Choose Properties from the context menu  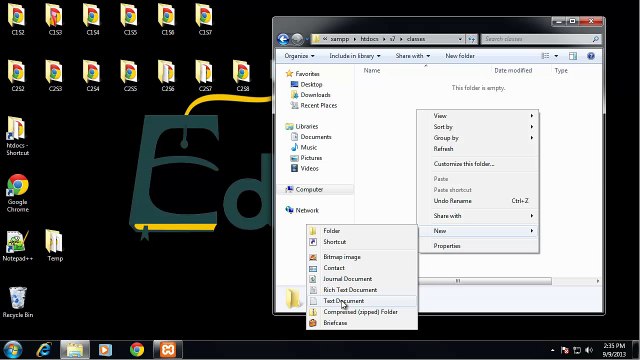[x=478, y=246]
